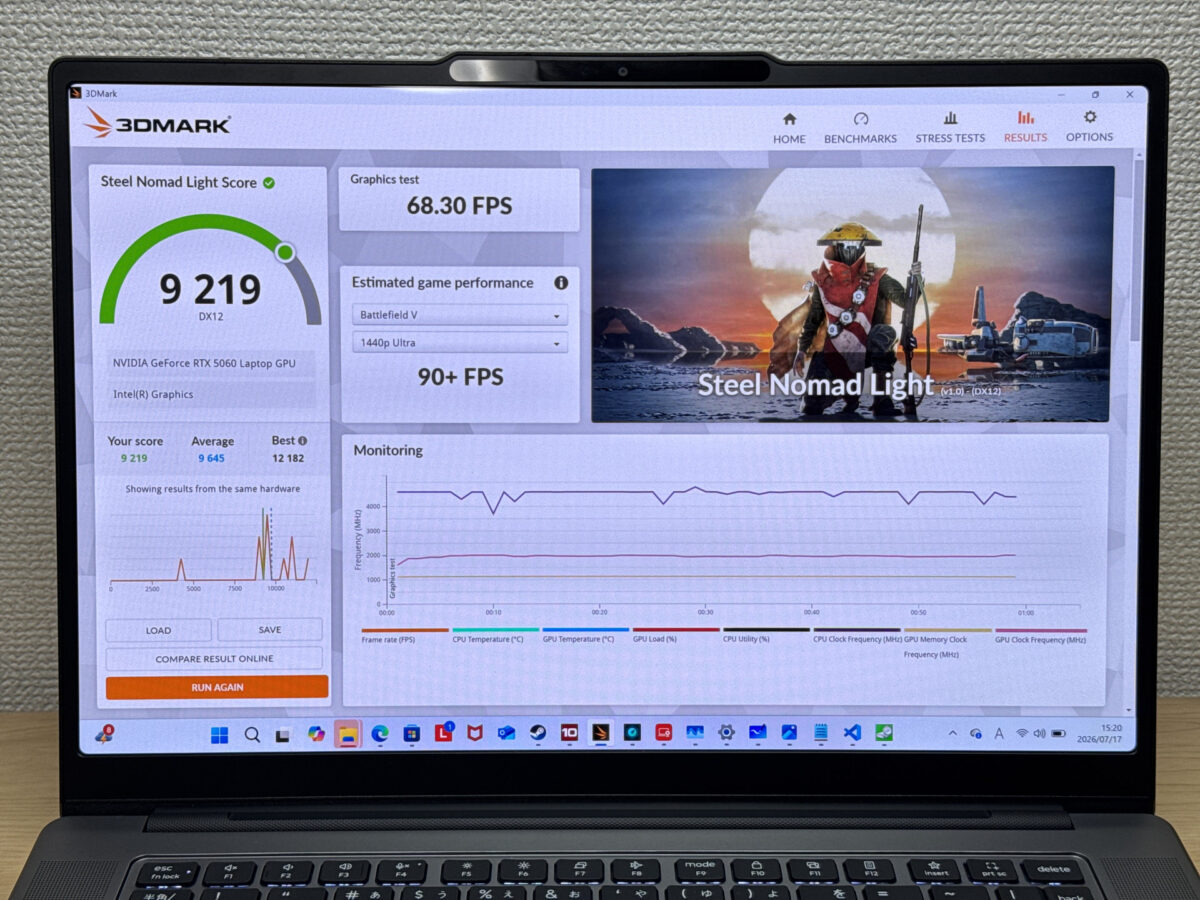1200x900 pixels.
Task: Click the score distribution histogram chart
Action: [213, 547]
